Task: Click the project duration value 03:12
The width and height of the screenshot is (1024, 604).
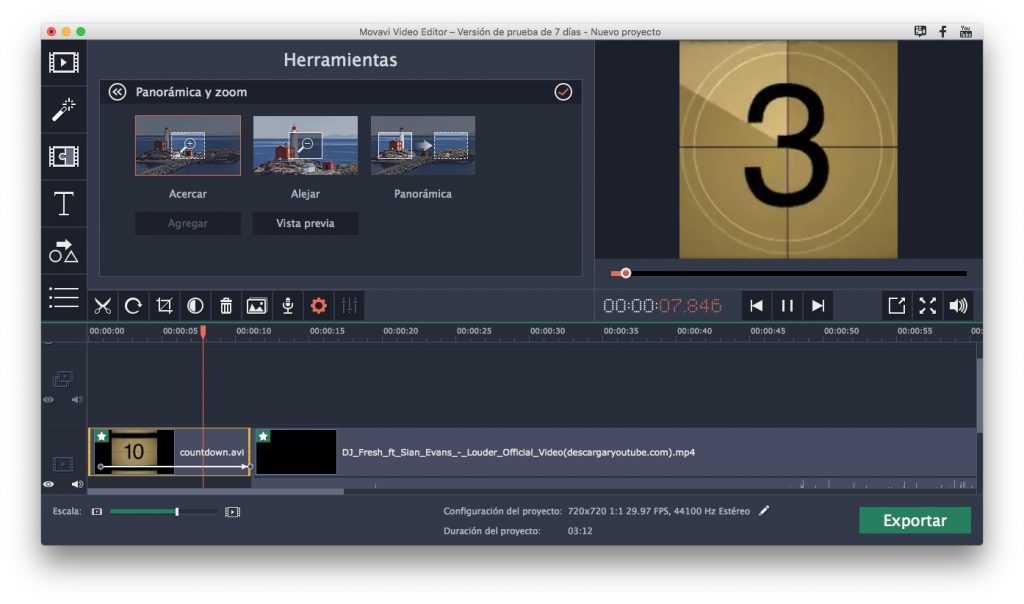Action: click(580, 531)
